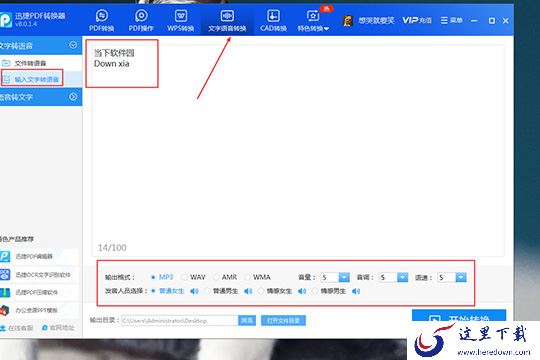Select the 普通男生 voice
Viewport: 540px width, 360px height.
(221, 291)
